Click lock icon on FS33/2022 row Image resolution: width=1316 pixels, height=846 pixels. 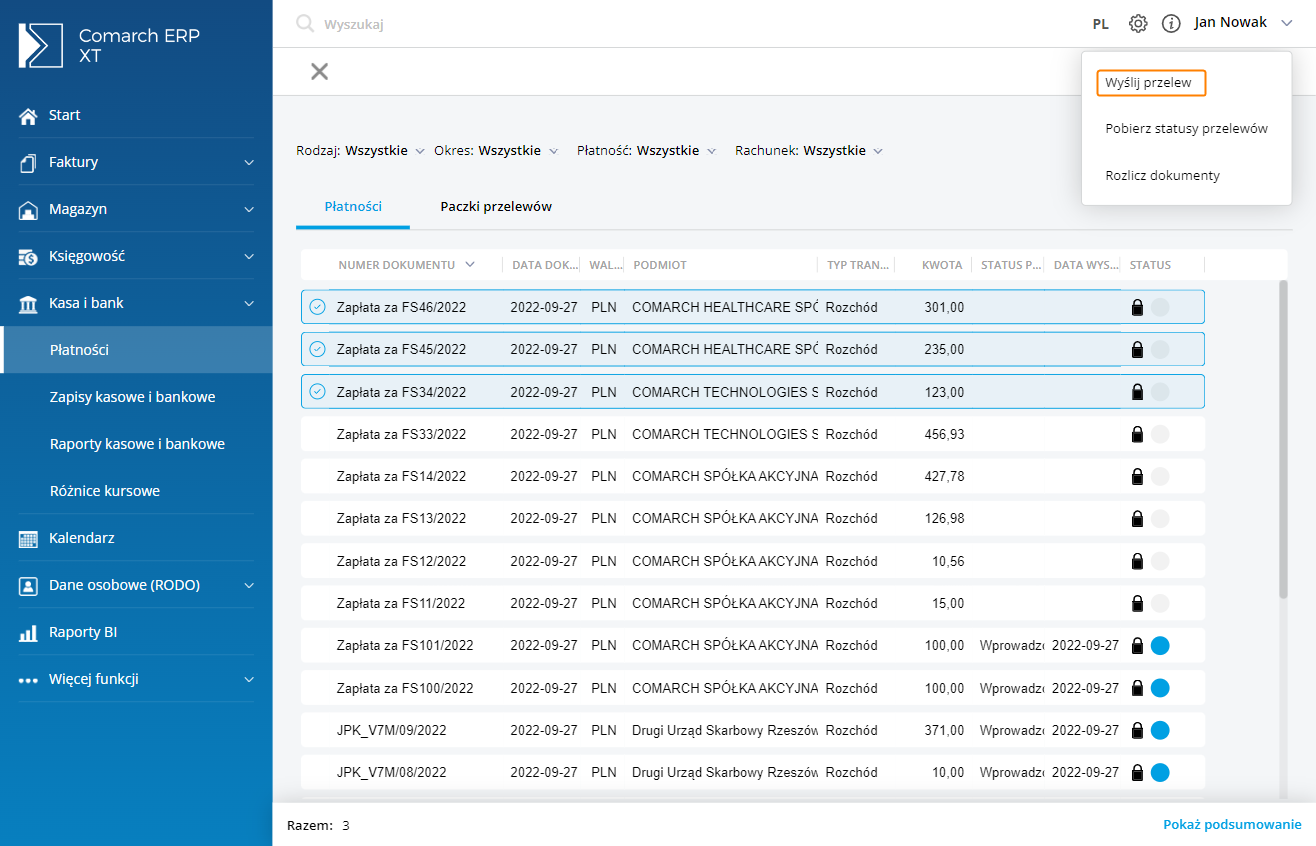point(1137,435)
